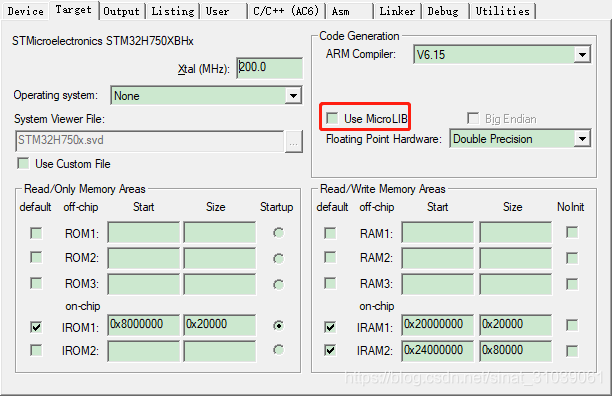Click the ROM2 Size field
The height and width of the screenshot is (396, 612).
[220, 258]
